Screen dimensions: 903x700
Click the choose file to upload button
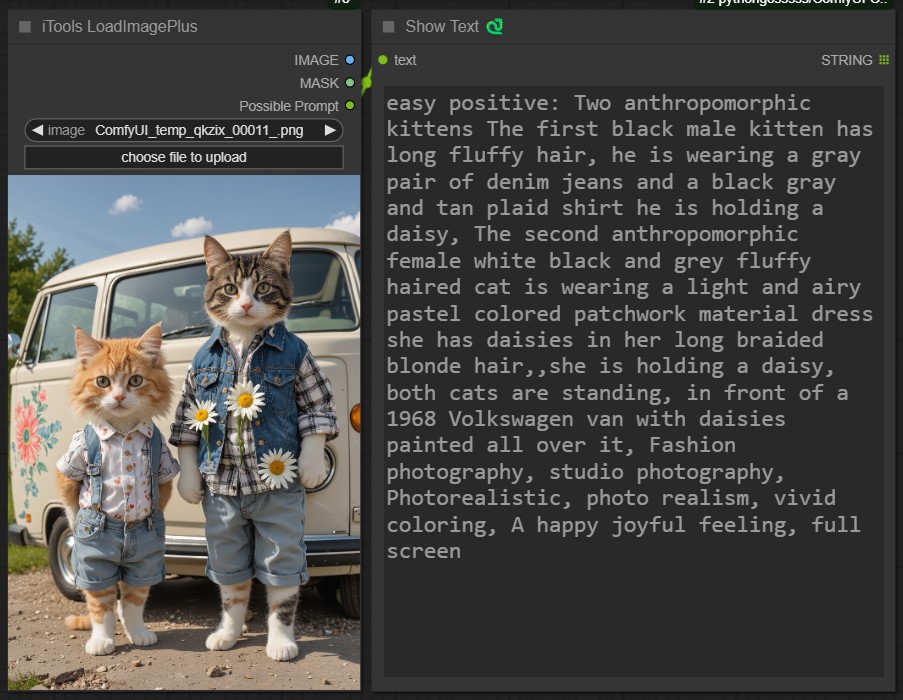coord(184,157)
